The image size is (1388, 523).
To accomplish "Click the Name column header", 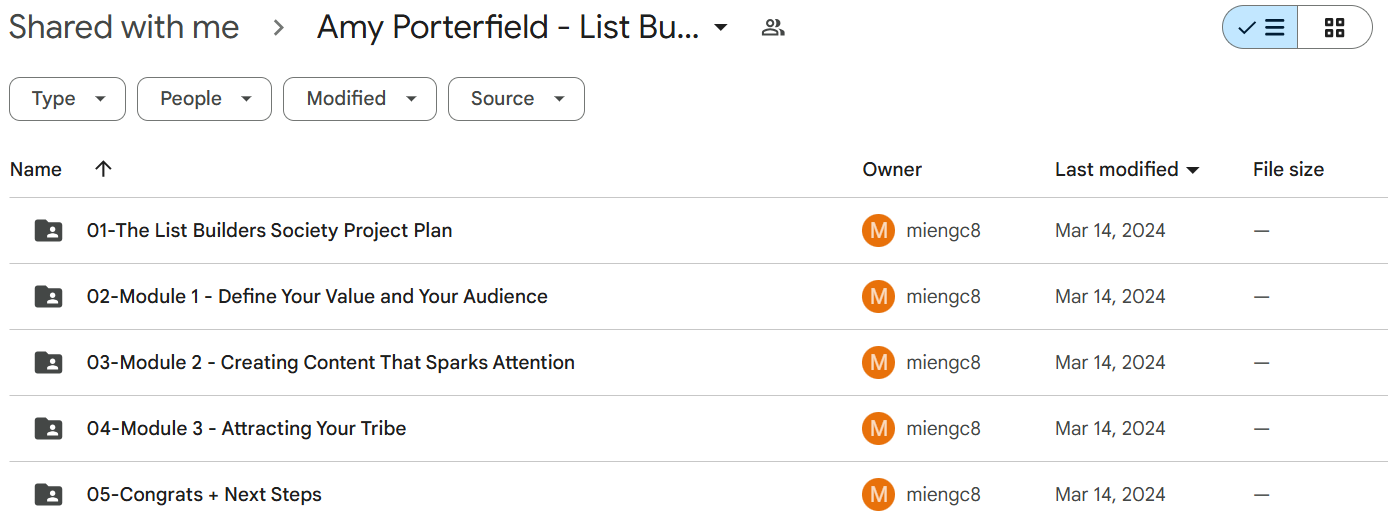I will [36, 170].
